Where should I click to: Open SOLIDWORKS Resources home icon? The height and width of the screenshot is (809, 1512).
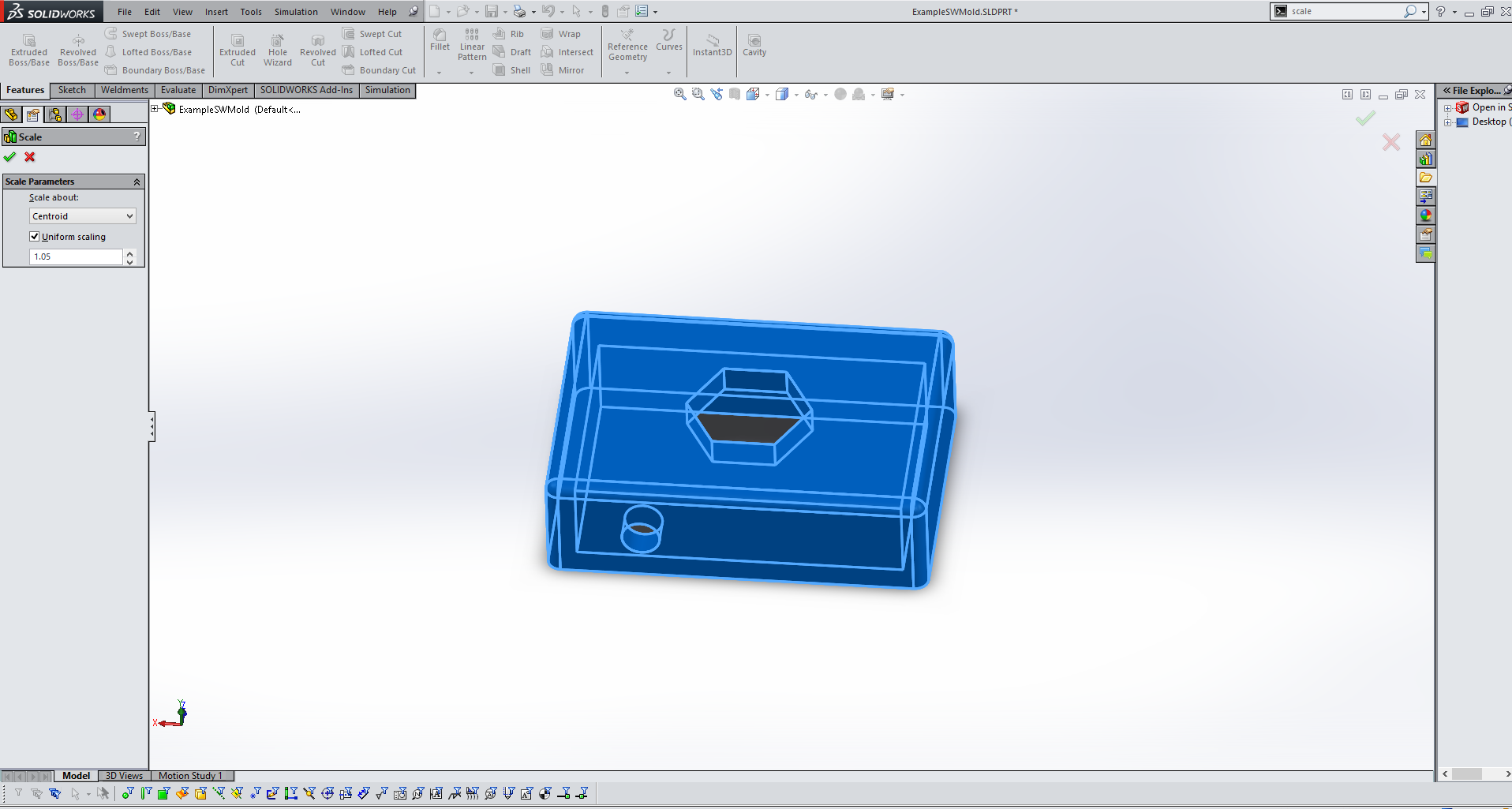(x=1425, y=140)
